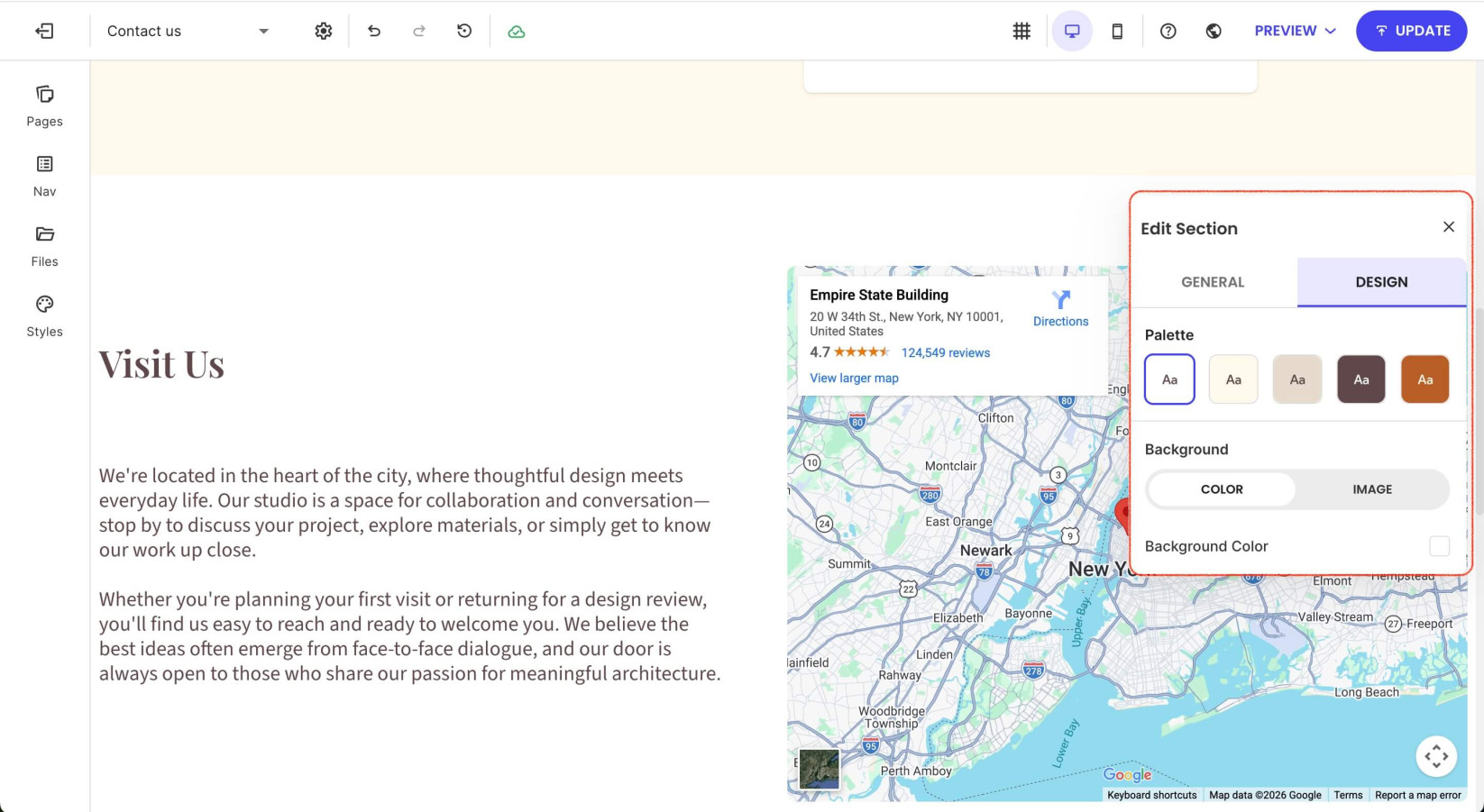Screen dimensions: 1484x812
Task: Choose the cream palette swatch
Action: [x=1233, y=379]
